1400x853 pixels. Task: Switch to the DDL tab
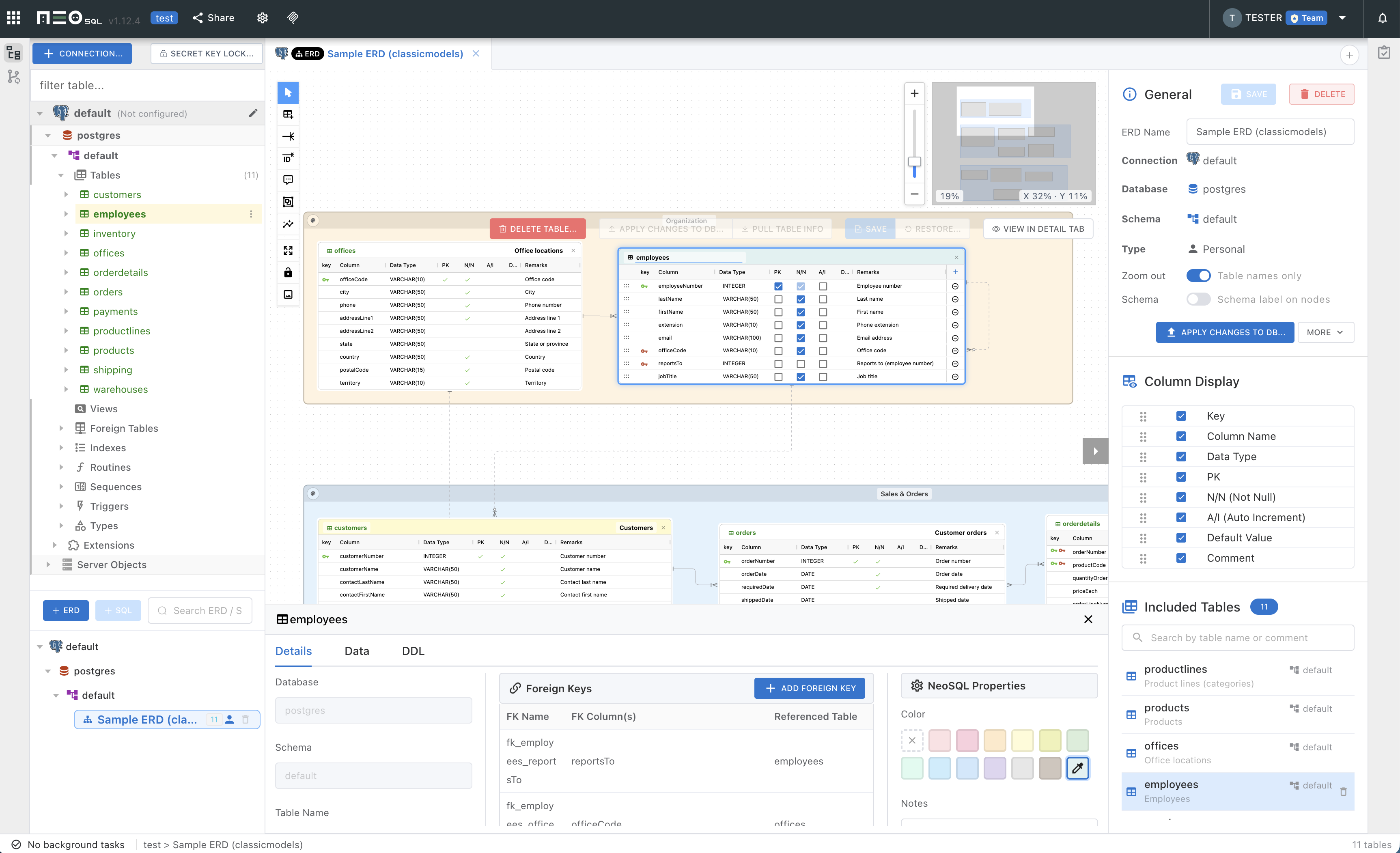pyautogui.click(x=413, y=651)
